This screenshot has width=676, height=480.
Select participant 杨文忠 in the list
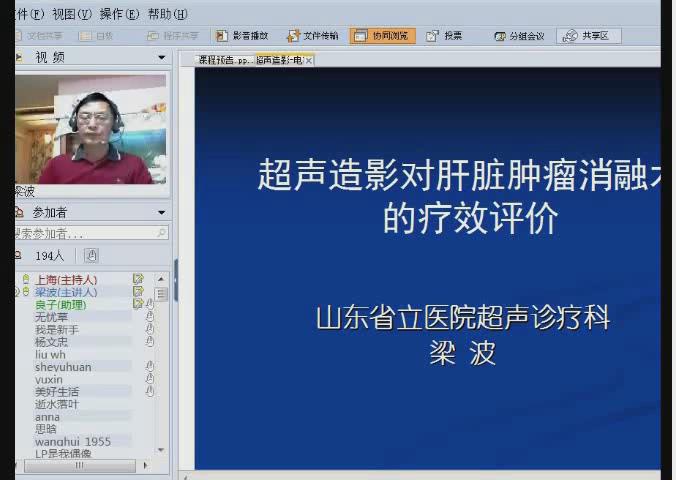(52, 341)
